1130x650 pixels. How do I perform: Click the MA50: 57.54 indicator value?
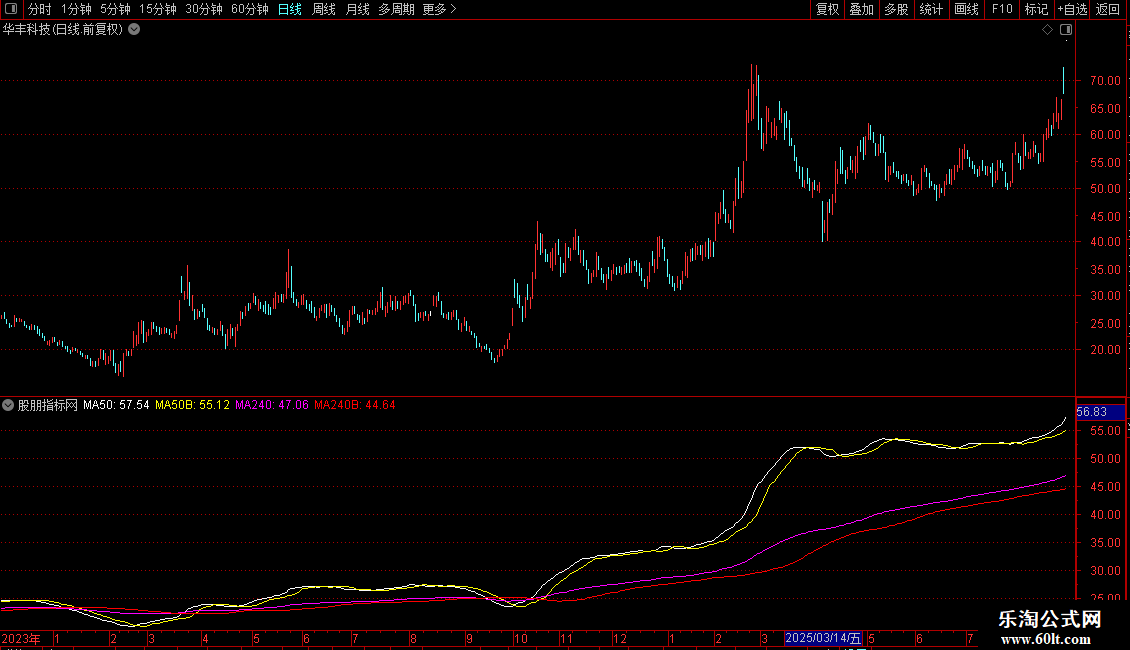(116, 405)
